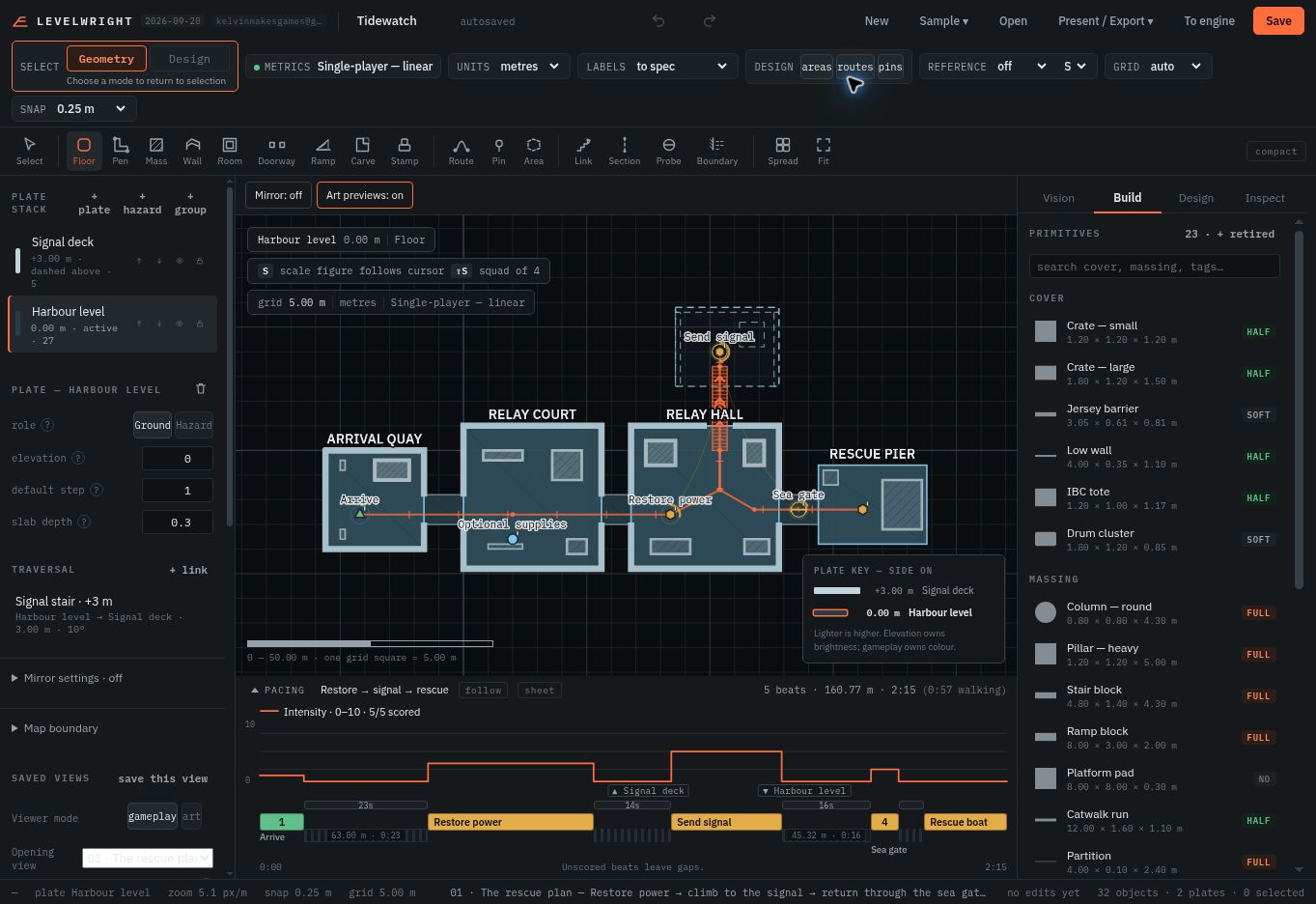Select the Probe tool

(668, 151)
